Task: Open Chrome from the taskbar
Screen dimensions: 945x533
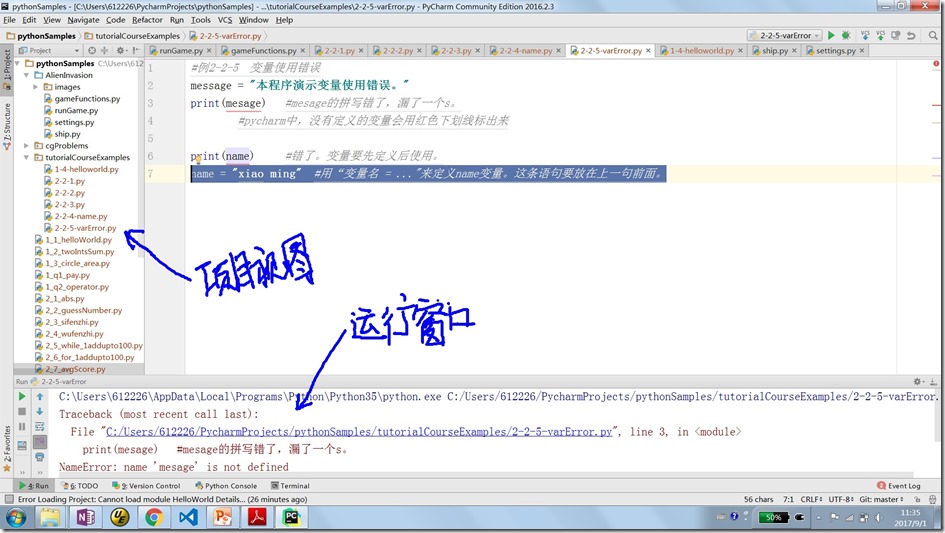Action: click(153, 517)
